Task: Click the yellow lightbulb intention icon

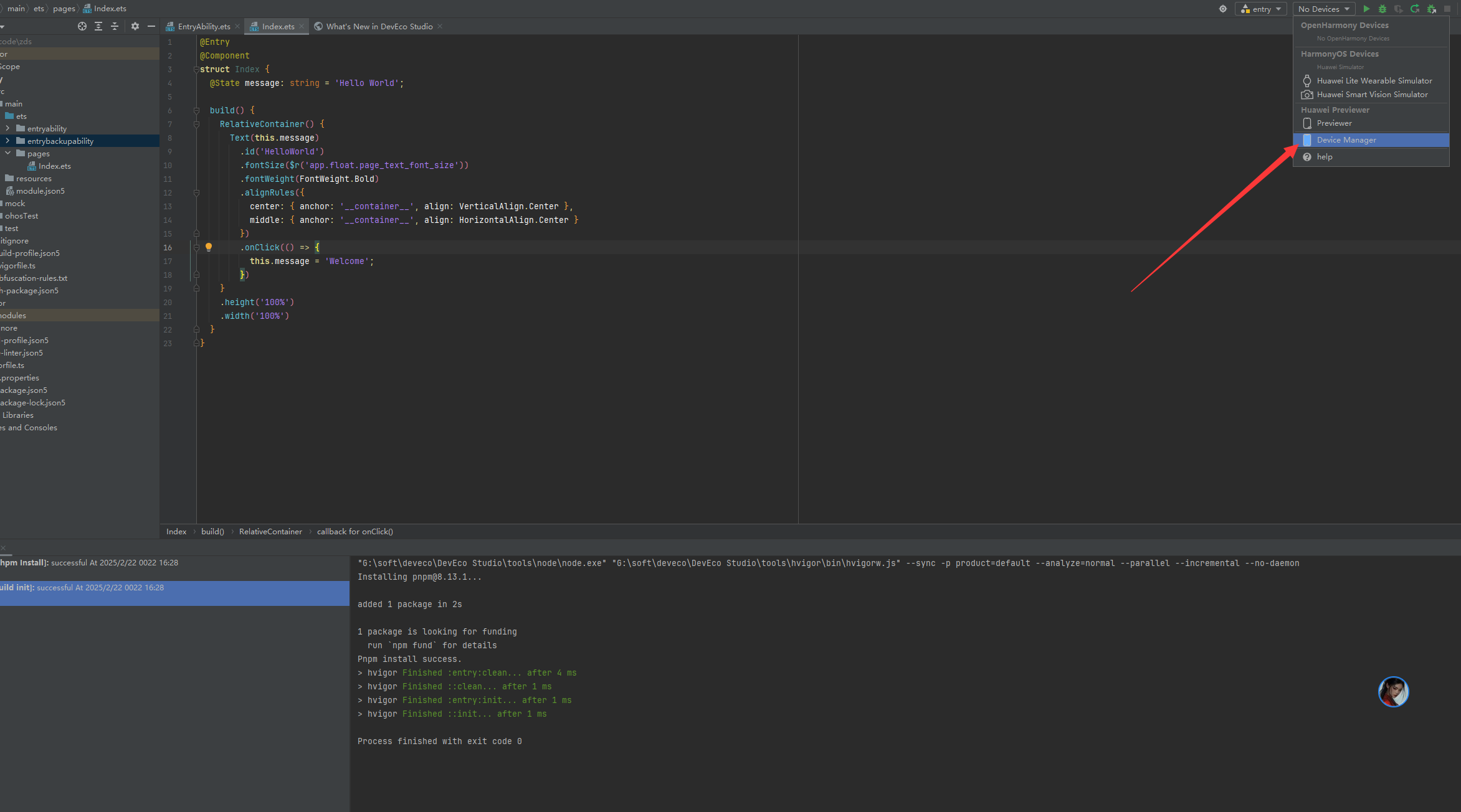Action: pyautogui.click(x=209, y=247)
